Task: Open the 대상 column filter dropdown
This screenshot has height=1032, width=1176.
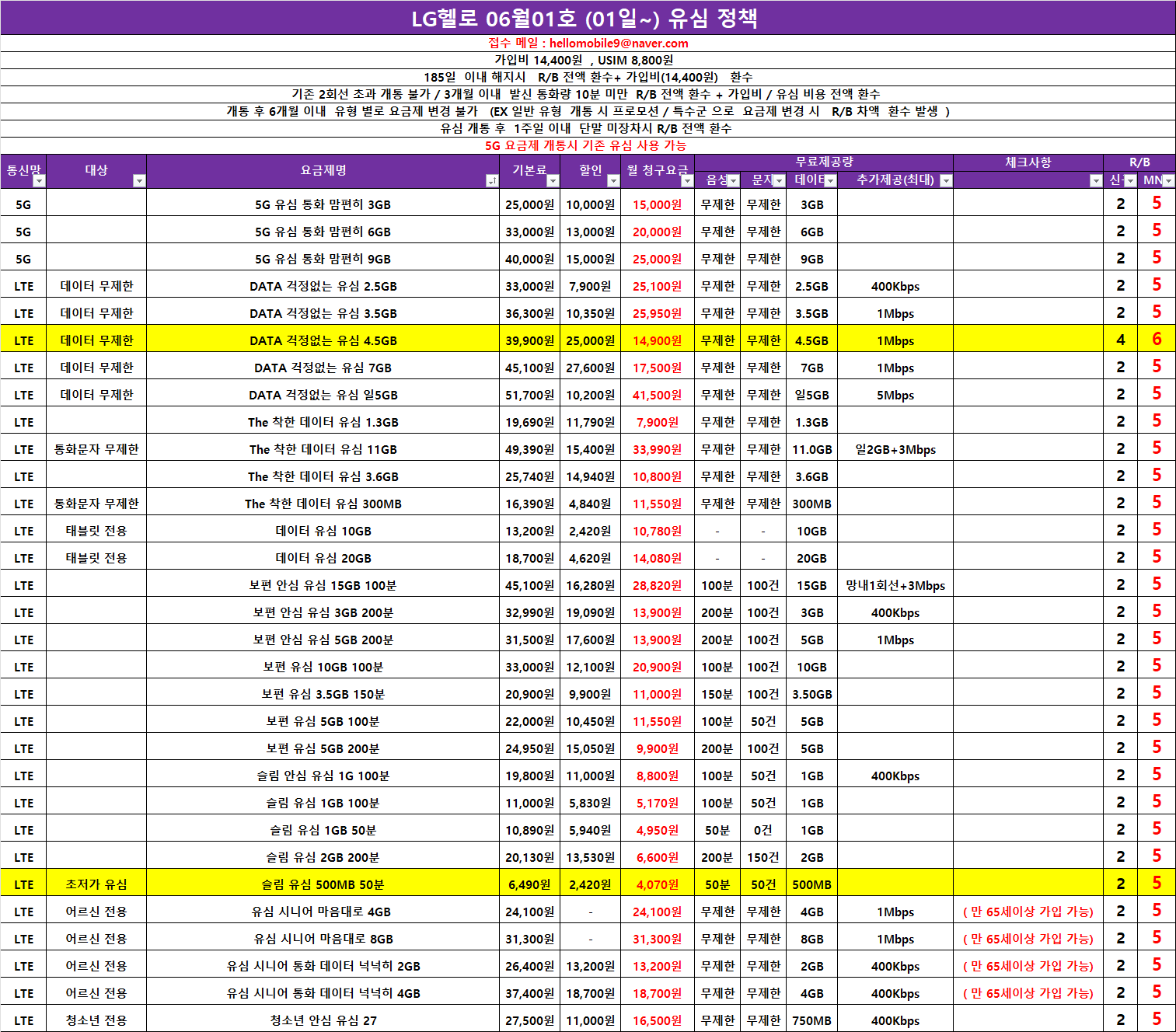Action: click(139, 181)
